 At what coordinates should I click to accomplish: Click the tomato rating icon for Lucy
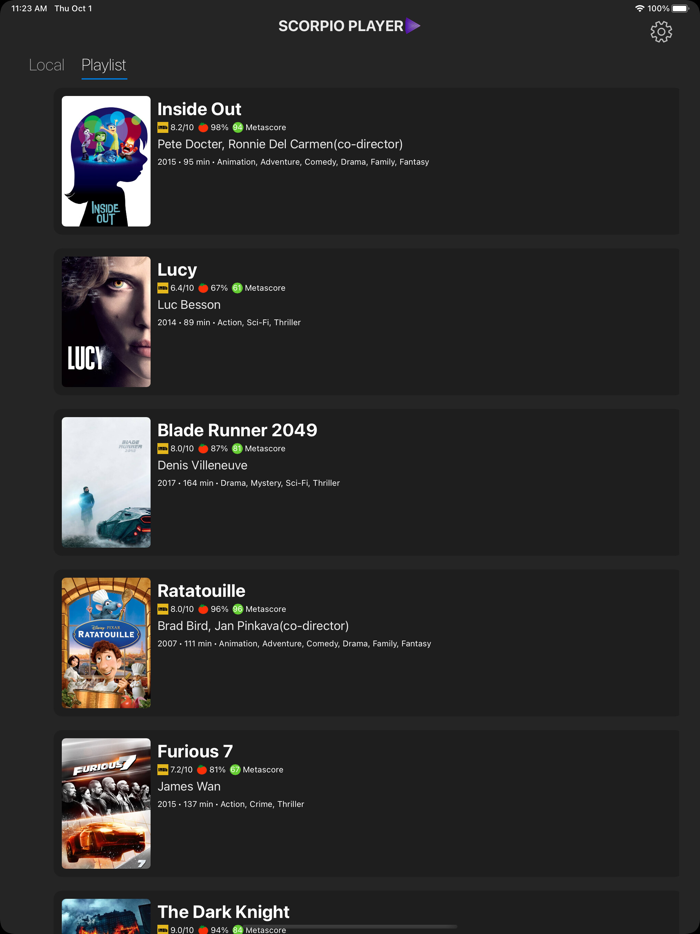(203, 288)
